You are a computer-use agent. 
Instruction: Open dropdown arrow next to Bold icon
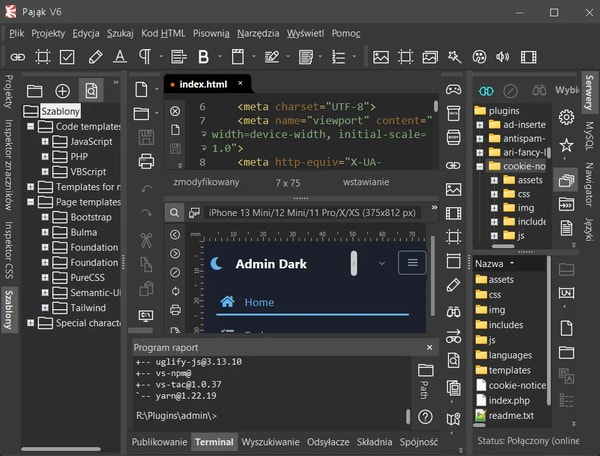pyautogui.click(x=220, y=57)
